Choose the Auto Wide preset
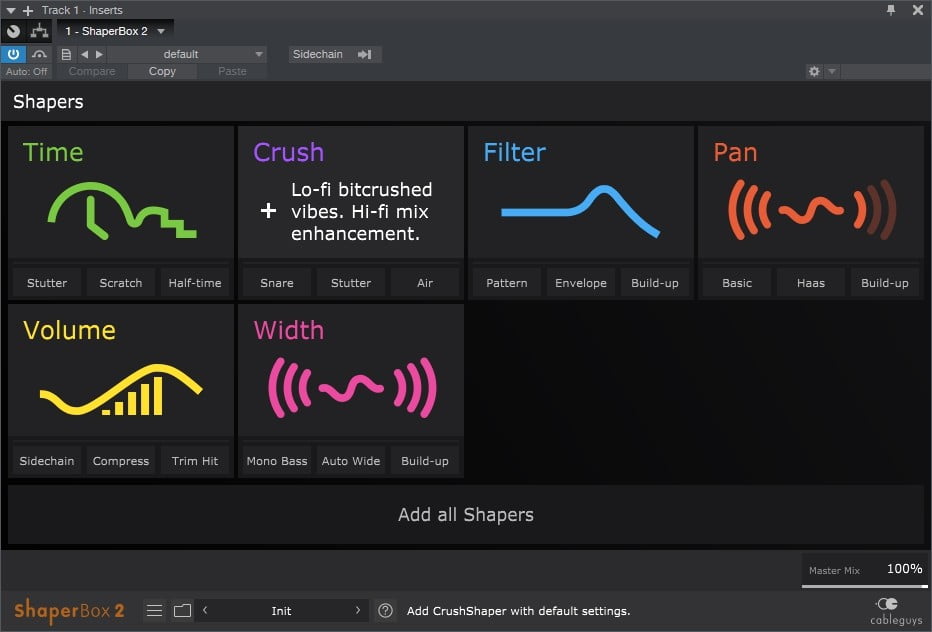 (x=351, y=461)
